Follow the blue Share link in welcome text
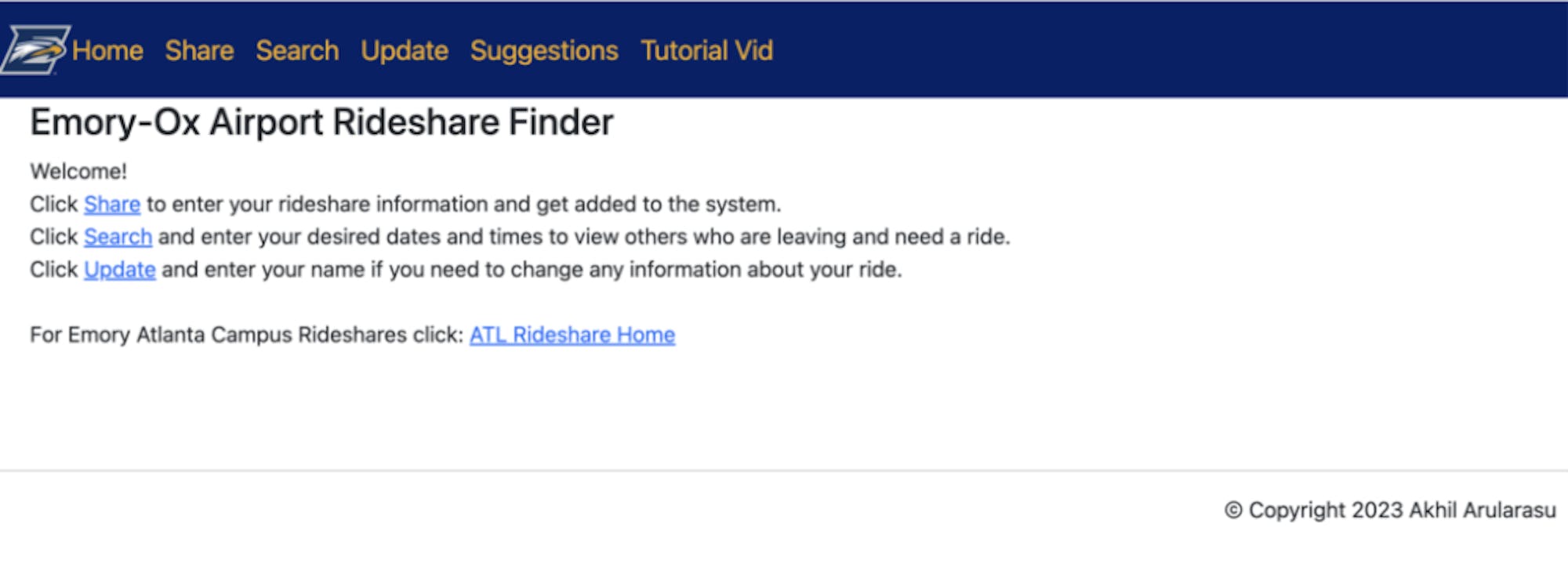The image size is (1568, 574). [112, 205]
